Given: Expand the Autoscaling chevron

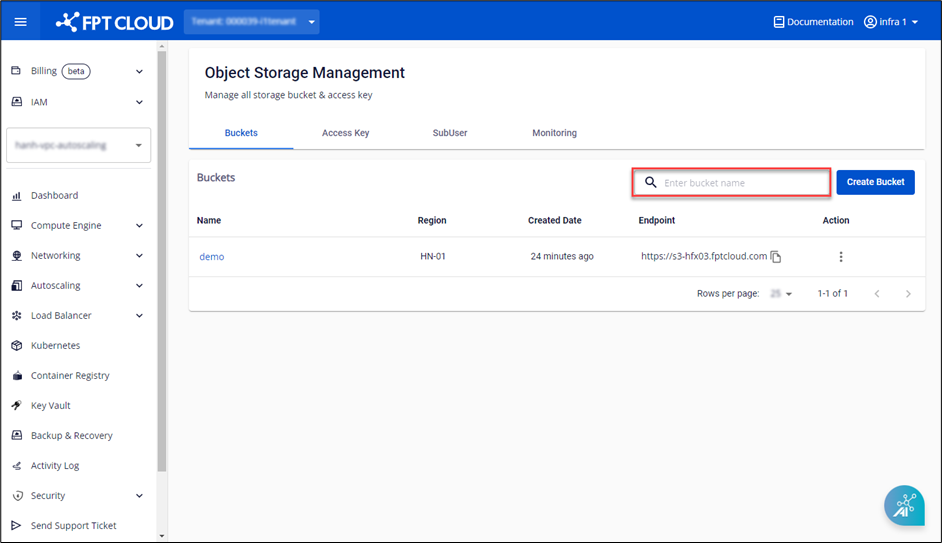Looking at the screenshot, I should (139, 286).
